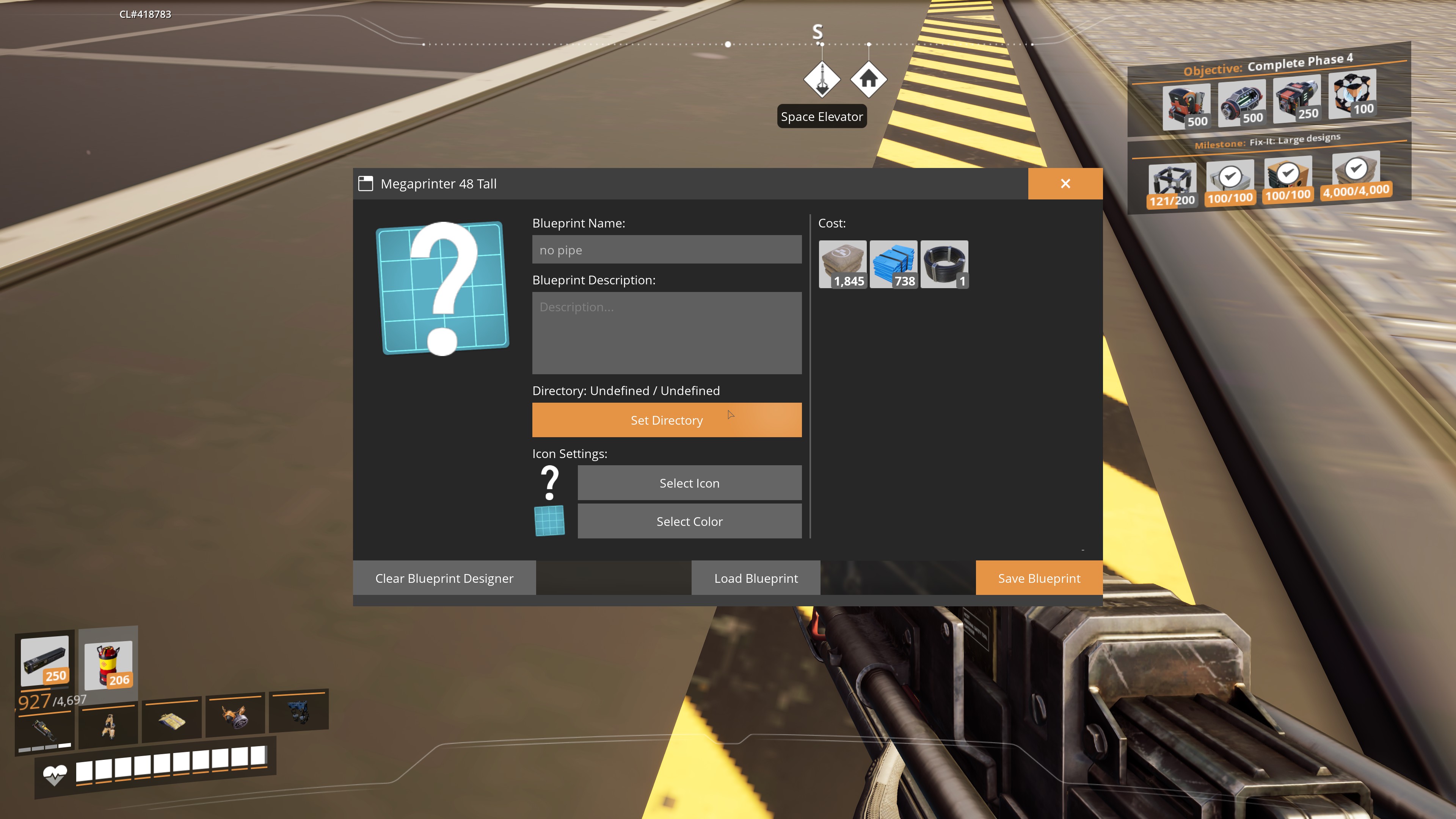Click the objective item requiring 500 first
The width and height of the screenshot is (1456, 819).
1186,107
